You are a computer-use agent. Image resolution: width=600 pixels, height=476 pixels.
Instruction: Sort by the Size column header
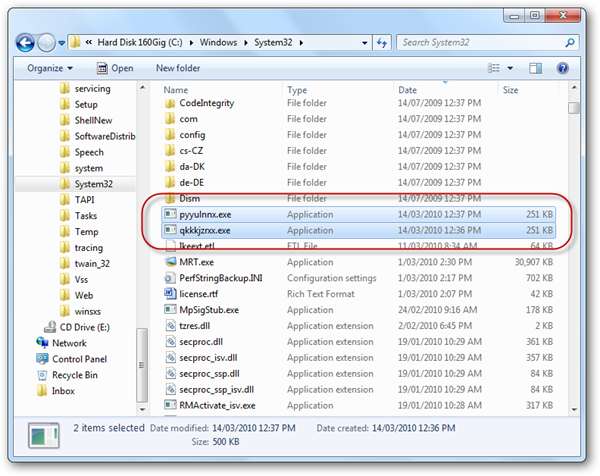coord(510,90)
